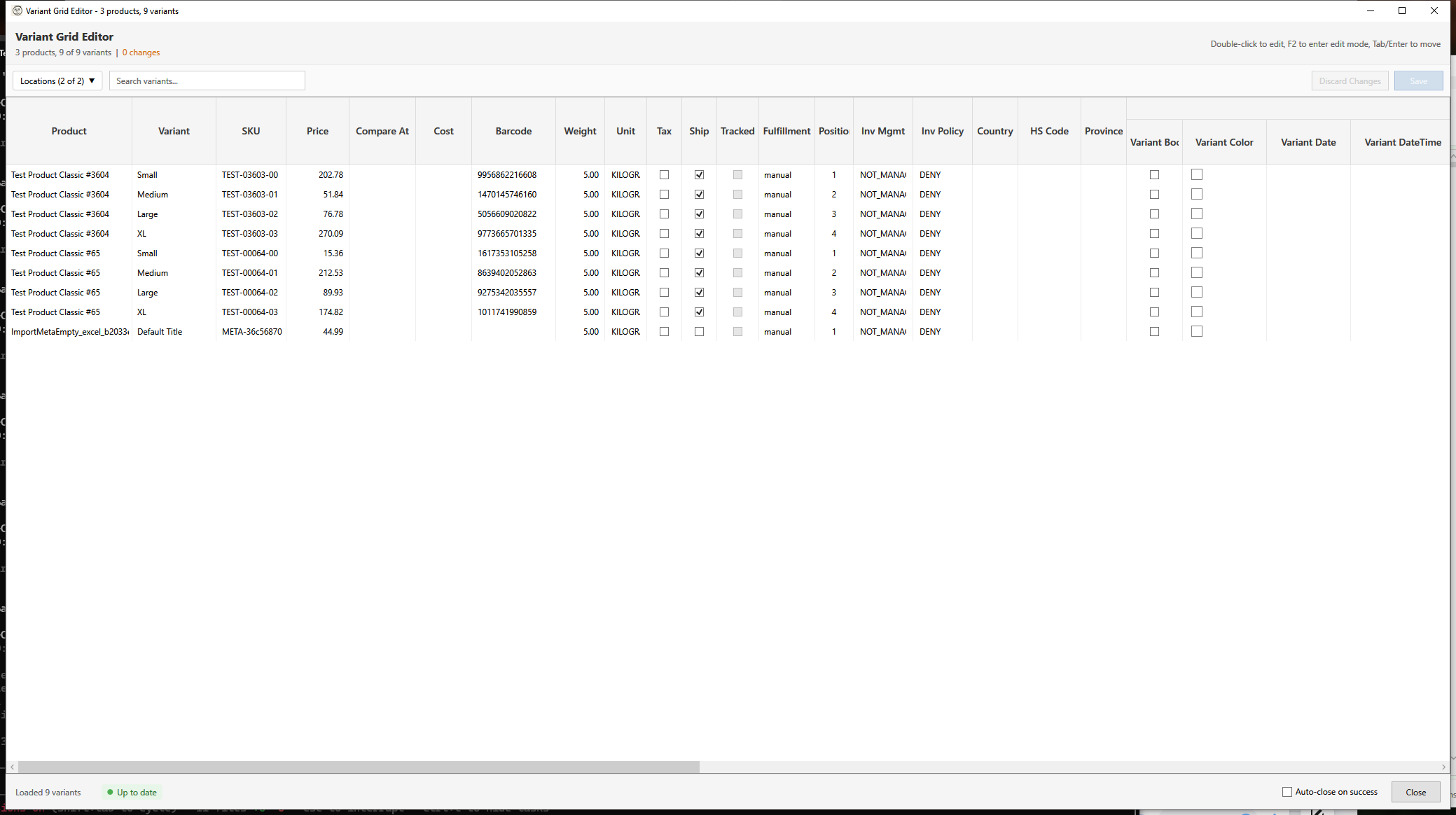Click the Save button
The height and width of the screenshot is (815, 1456).
1418,80
